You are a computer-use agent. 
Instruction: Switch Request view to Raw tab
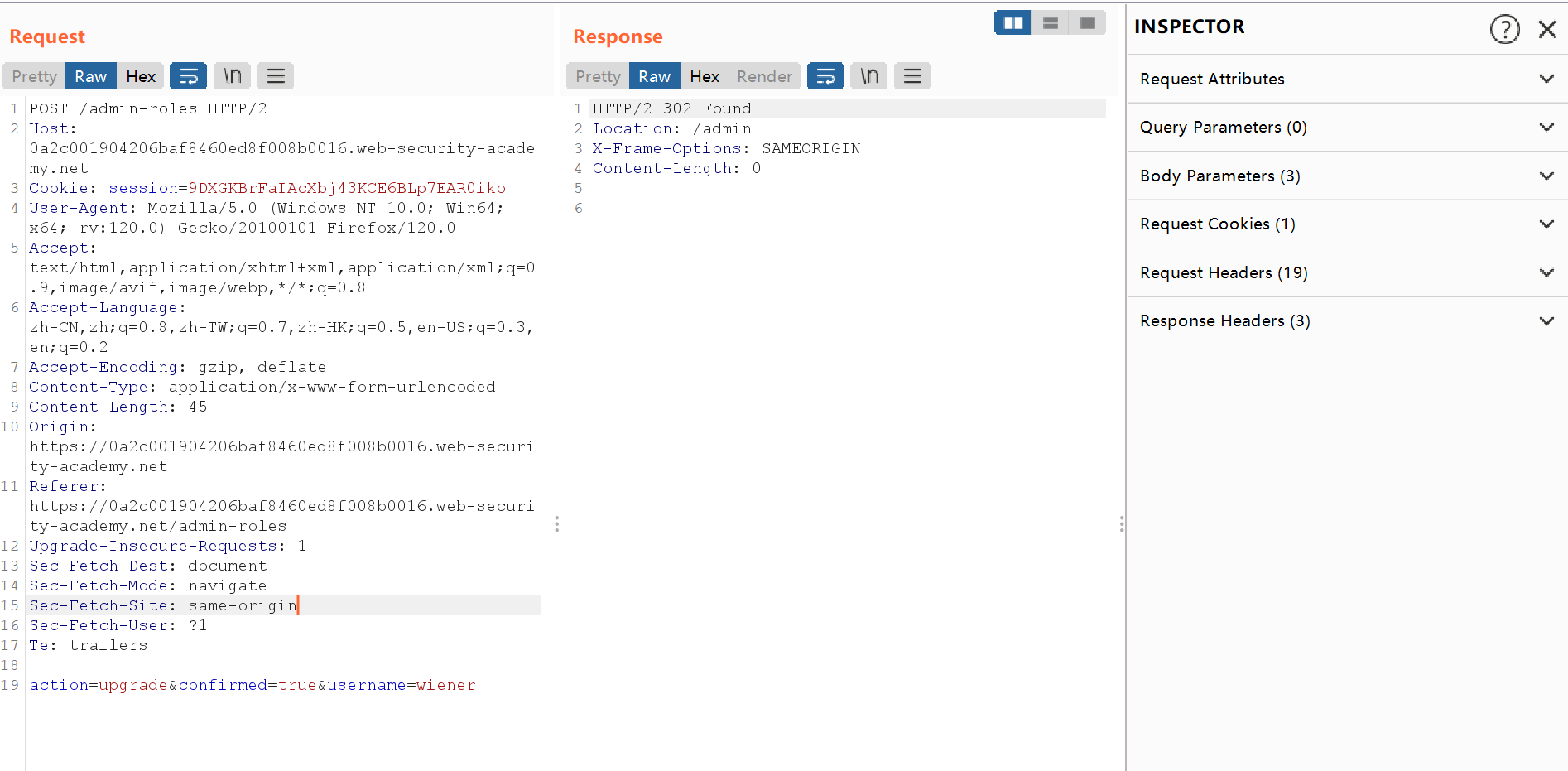click(x=90, y=76)
